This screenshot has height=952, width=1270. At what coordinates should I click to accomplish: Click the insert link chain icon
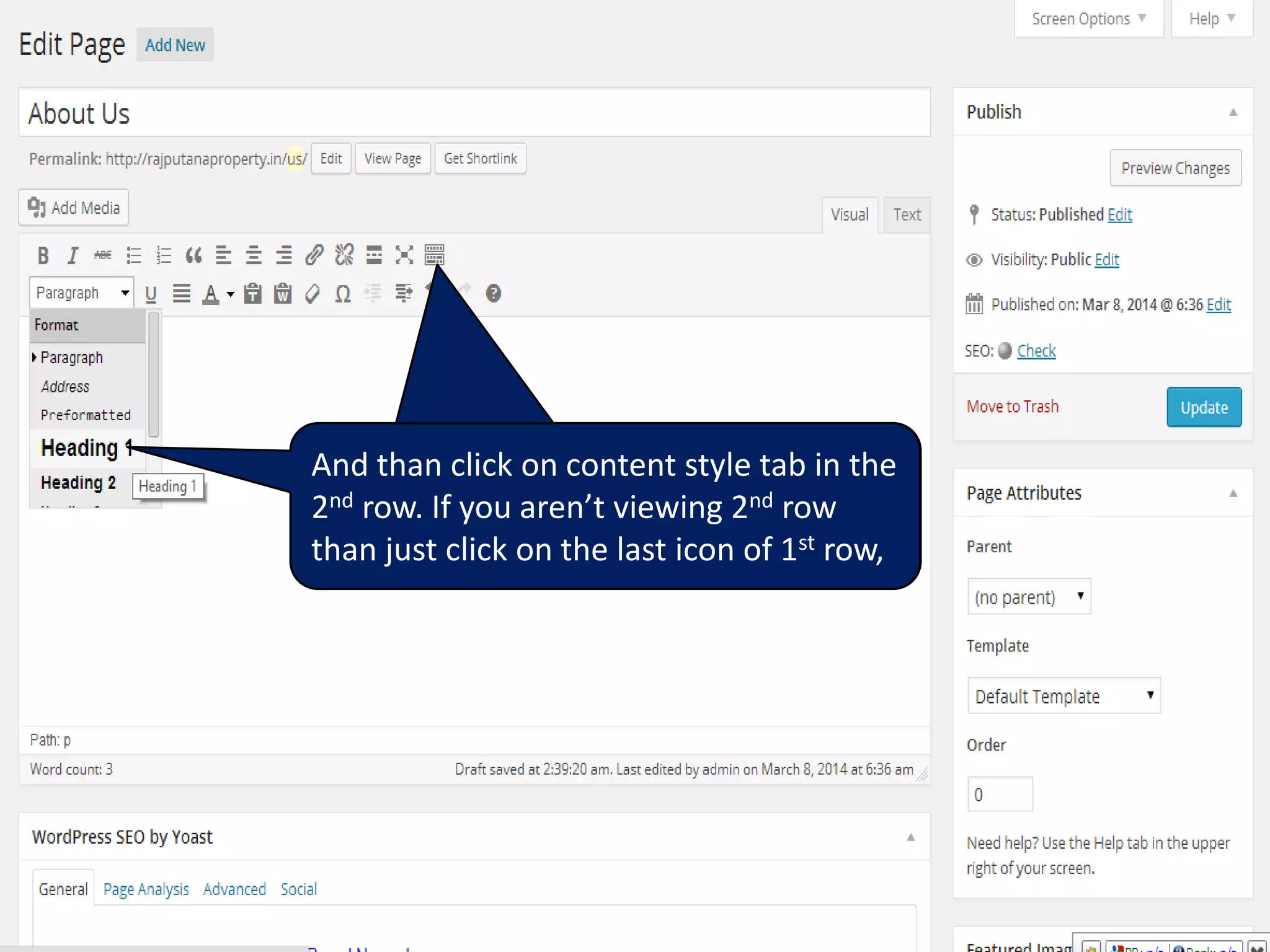[x=314, y=255]
